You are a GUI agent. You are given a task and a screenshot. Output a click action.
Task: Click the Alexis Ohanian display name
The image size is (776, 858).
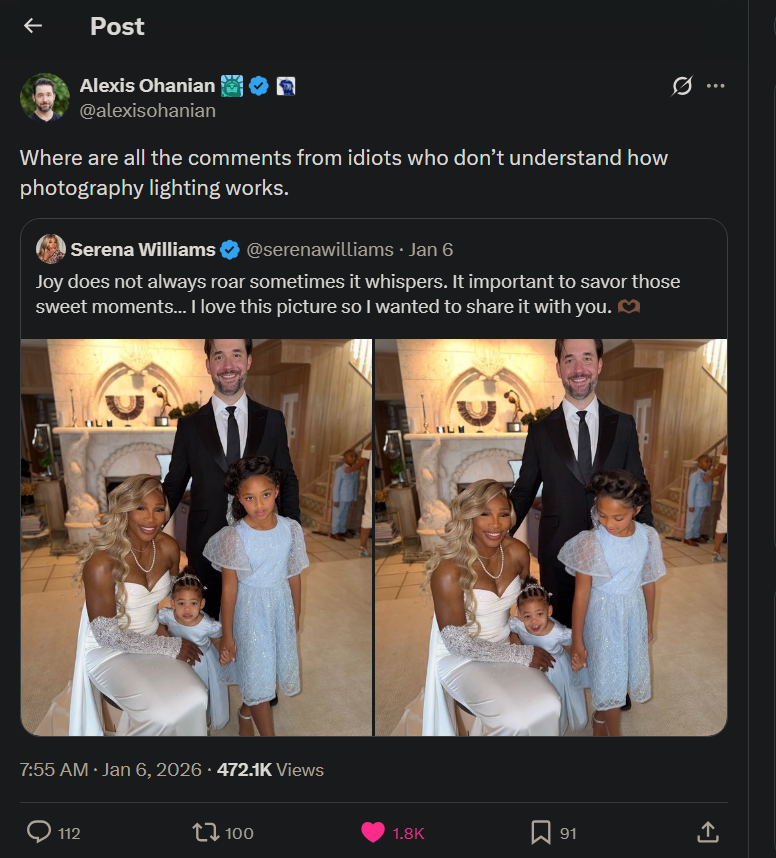click(146, 86)
